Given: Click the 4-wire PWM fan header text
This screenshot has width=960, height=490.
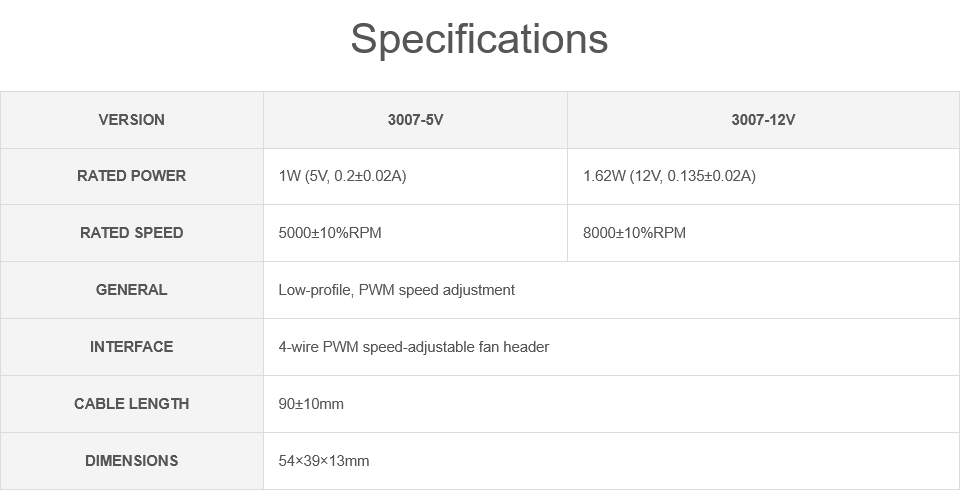Looking at the screenshot, I should [413, 347].
